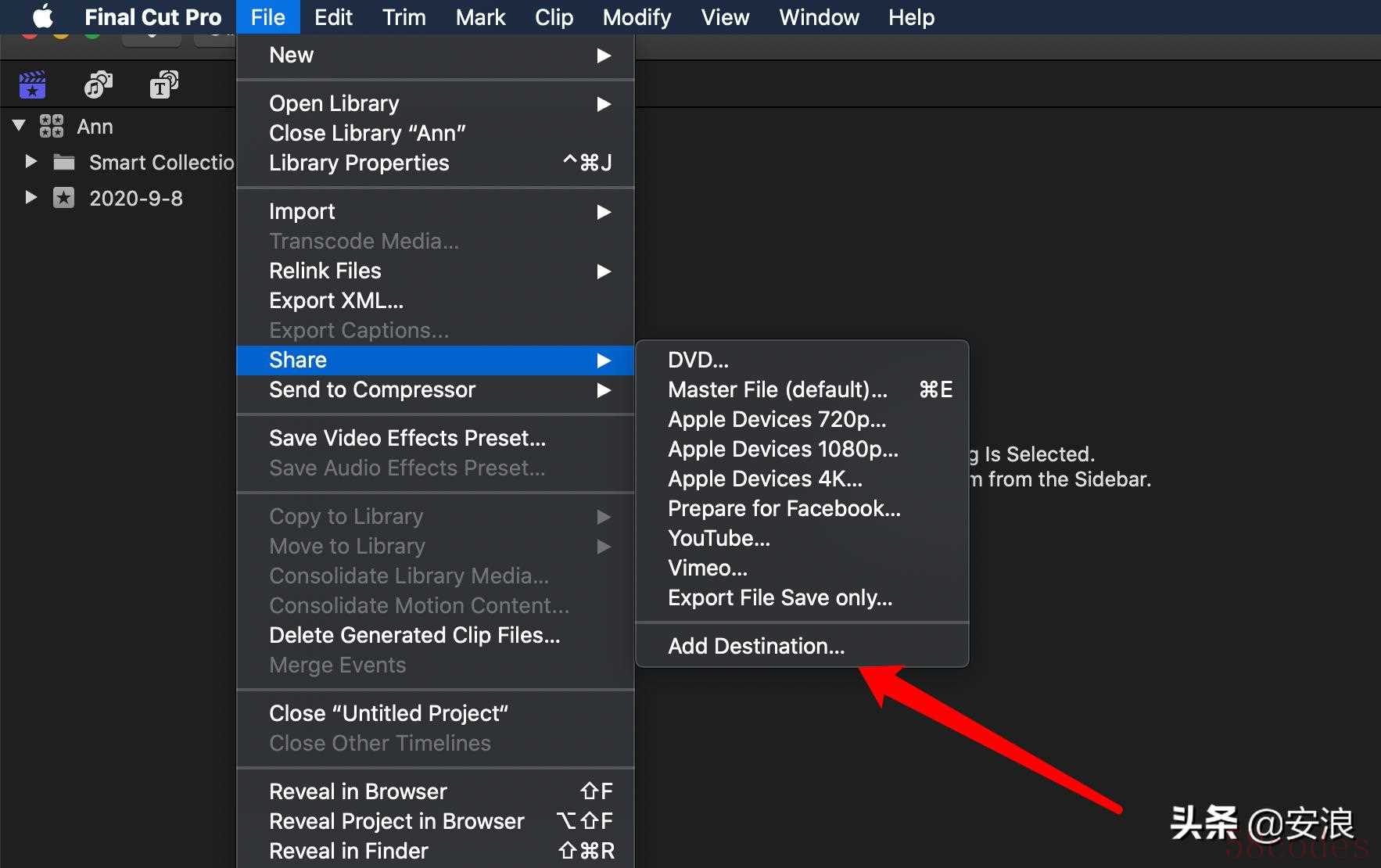Open the Trim menu
The image size is (1381, 868).
404,16
